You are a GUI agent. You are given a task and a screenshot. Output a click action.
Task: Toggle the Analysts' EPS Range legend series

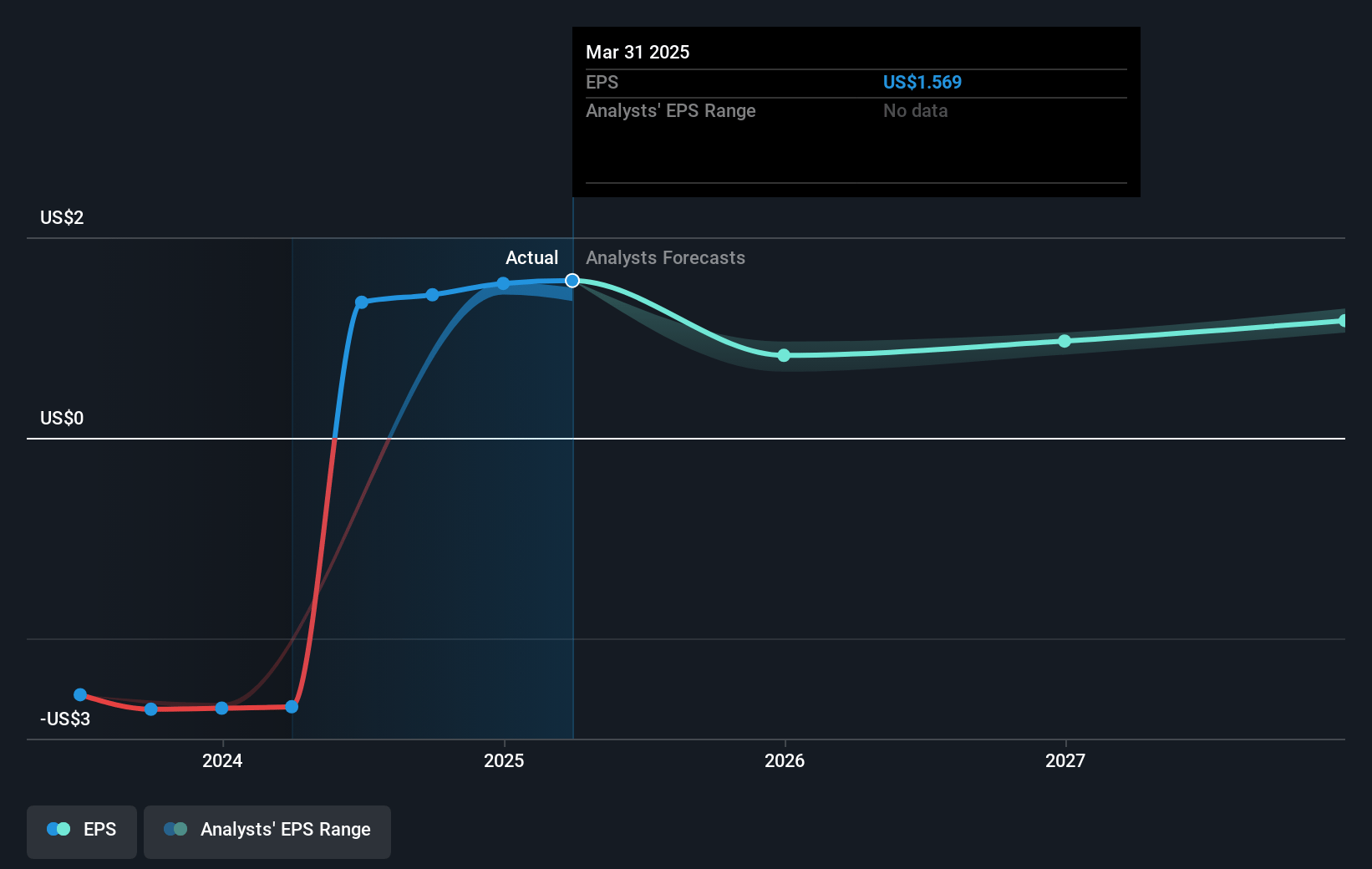coord(267,831)
